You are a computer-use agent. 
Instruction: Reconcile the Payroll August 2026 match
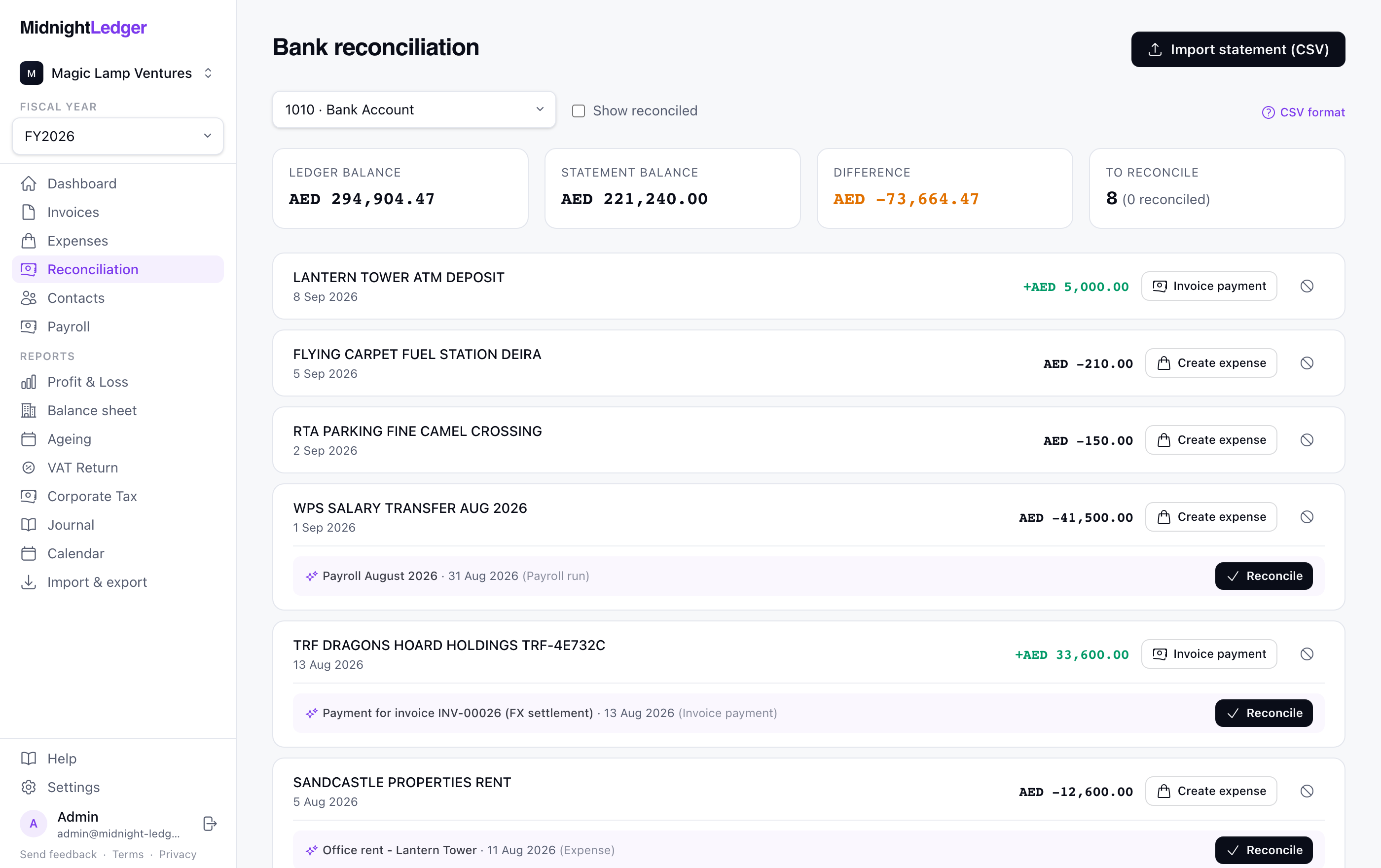tap(1264, 576)
